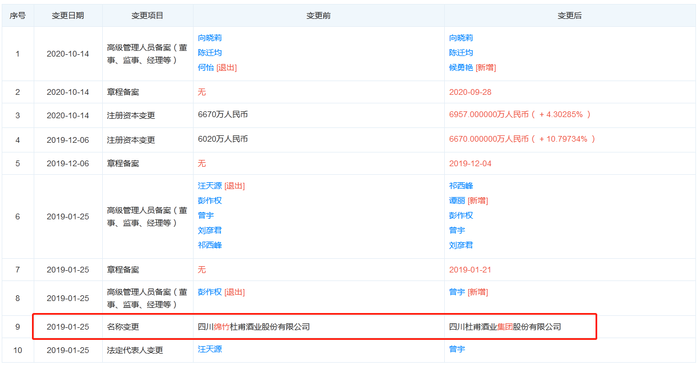Viewport: 700px width, 365px height.
Task: Click the 2019-12-06 date in row 4
Action: (x=68, y=140)
